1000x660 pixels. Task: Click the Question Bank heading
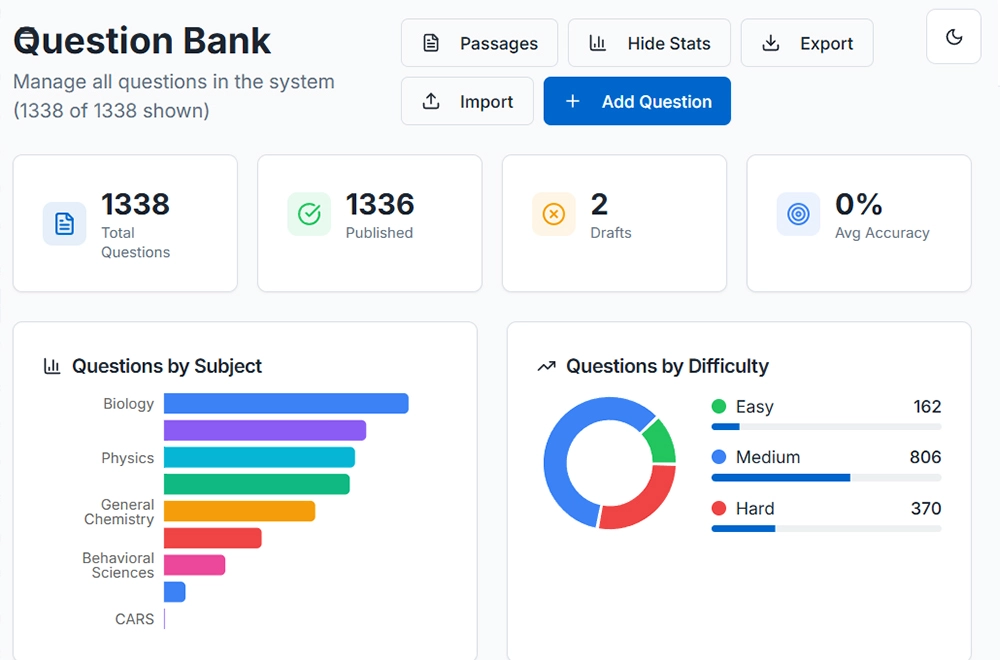142,41
